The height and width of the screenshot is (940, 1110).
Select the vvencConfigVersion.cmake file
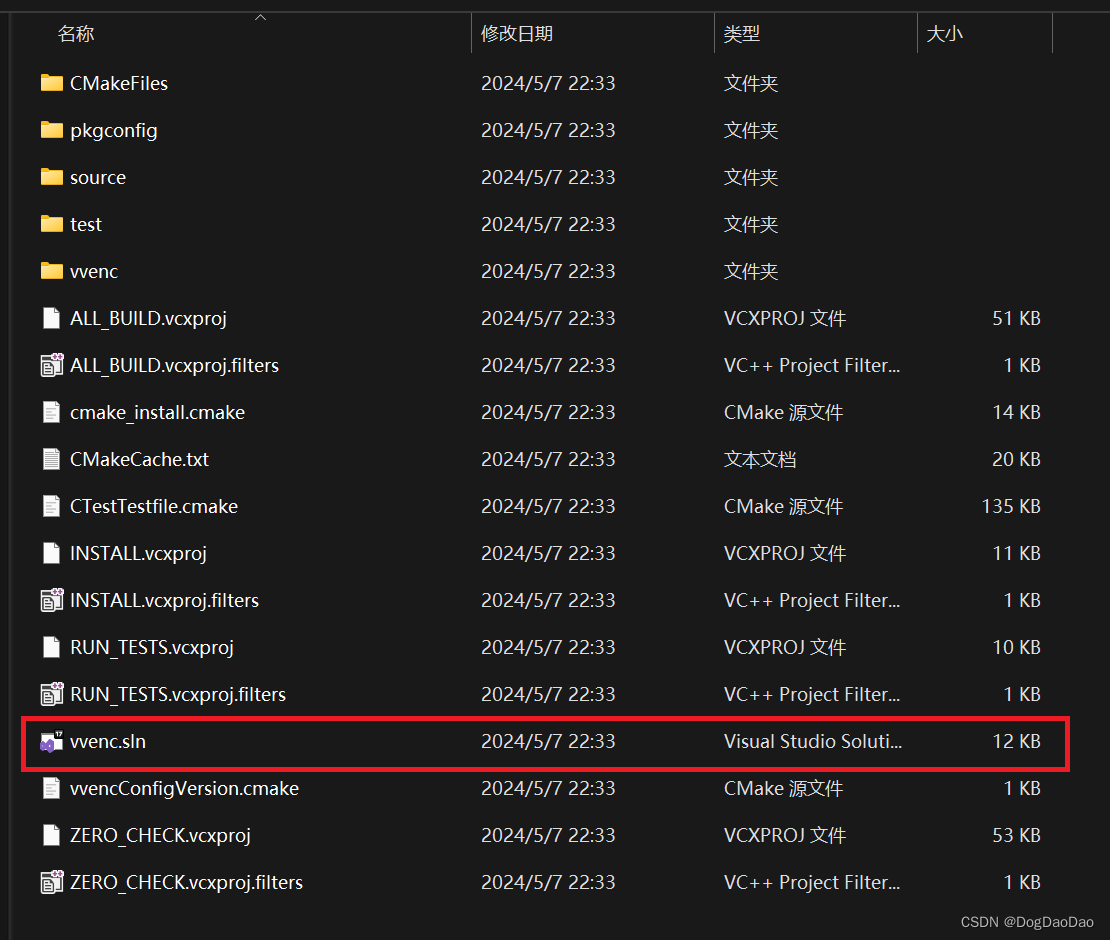point(183,788)
